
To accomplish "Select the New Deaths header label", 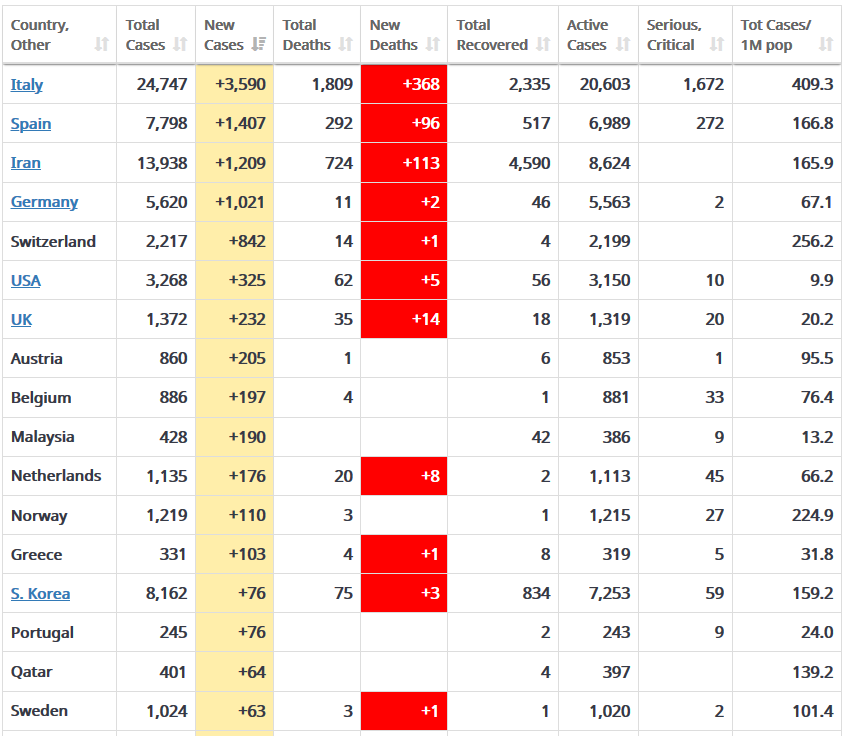I will [x=393, y=35].
